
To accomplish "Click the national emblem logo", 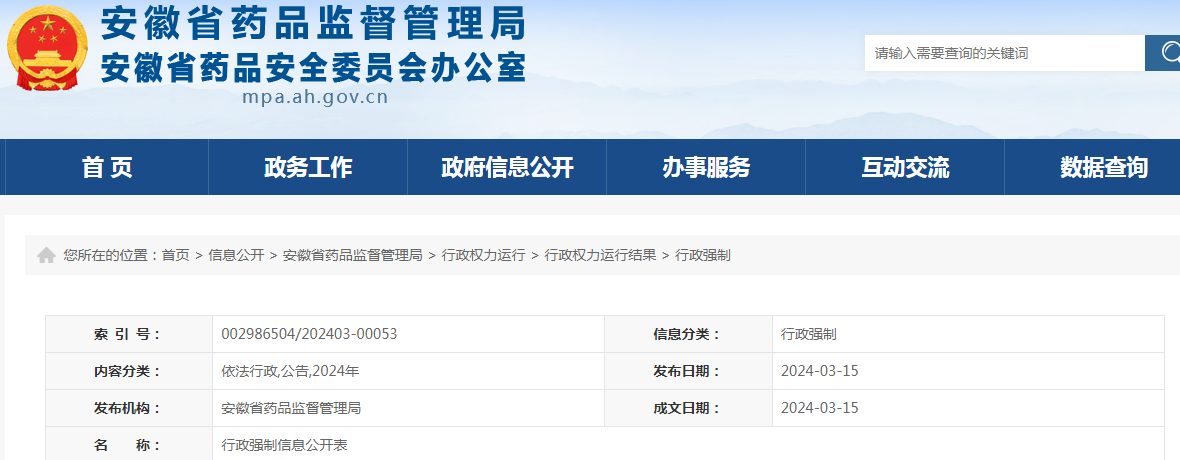I will coord(47,47).
